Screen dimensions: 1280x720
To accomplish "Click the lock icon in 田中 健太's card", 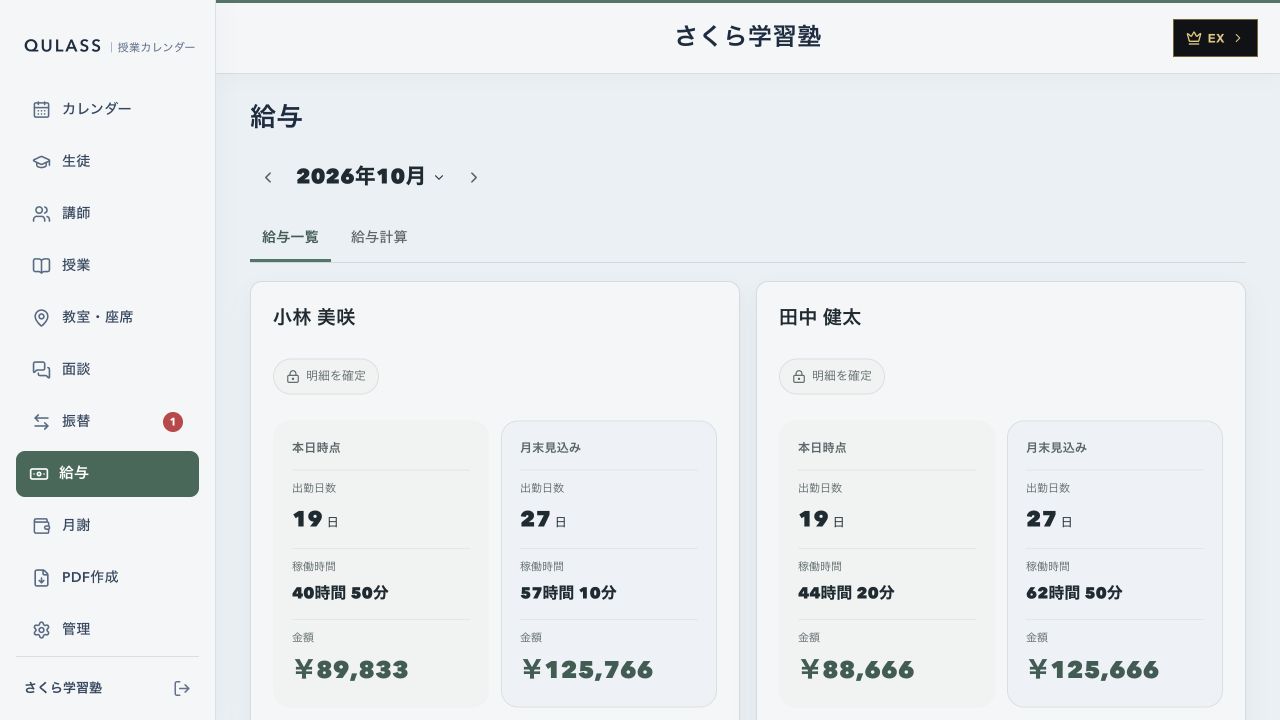I will 799,377.
